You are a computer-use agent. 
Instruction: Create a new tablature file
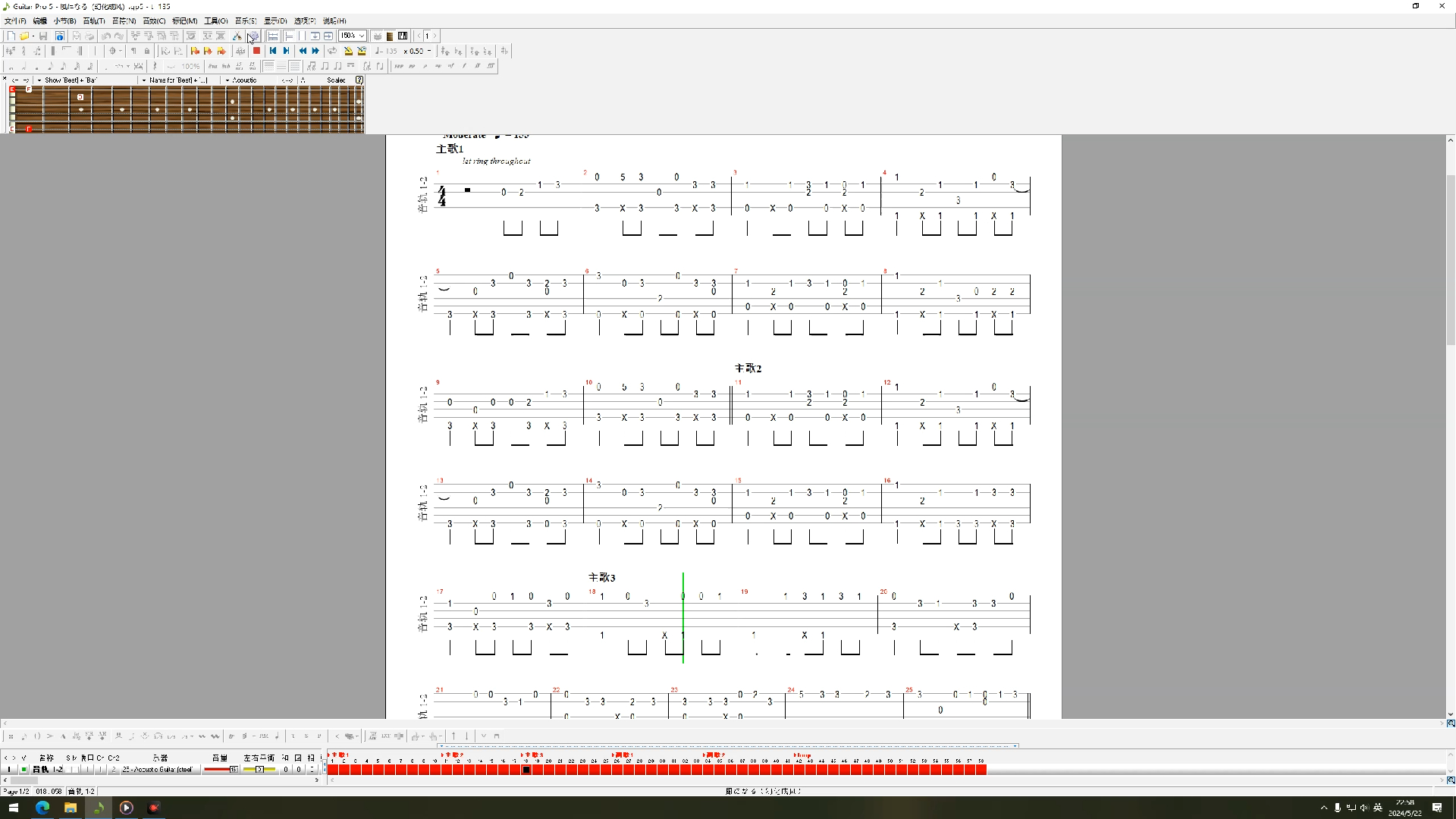click(x=11, y=36)
